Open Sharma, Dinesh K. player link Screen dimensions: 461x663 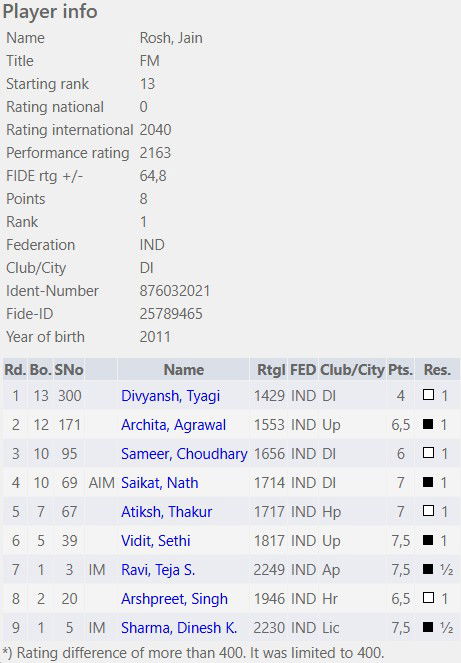[178, 627]
